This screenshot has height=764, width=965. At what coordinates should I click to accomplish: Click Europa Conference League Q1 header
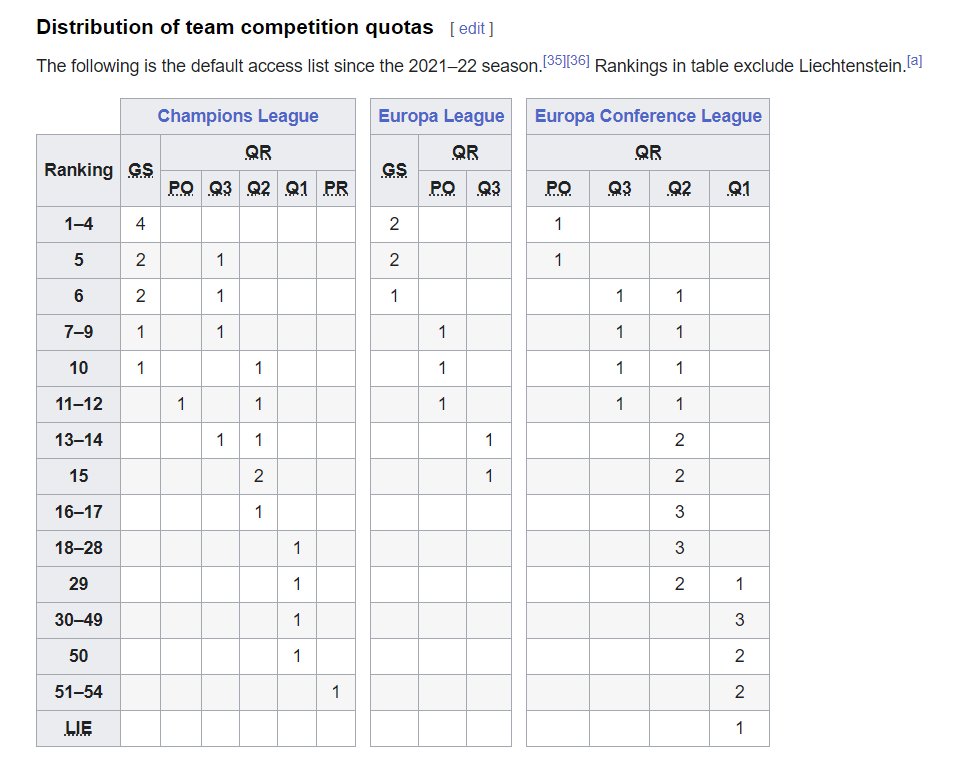click(x=739, y=188)
